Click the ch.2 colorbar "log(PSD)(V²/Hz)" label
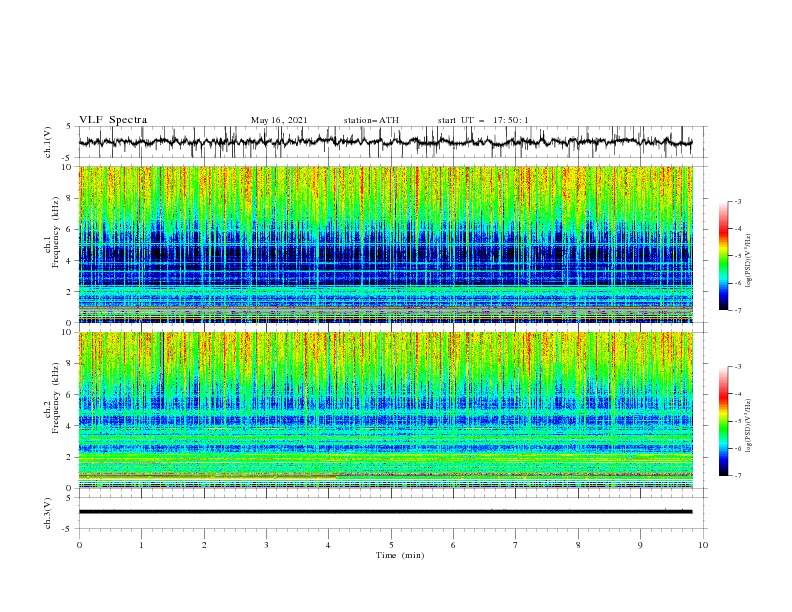Viewport: 792px width, 612px height. pyautogui.click(x=749, y=426)
